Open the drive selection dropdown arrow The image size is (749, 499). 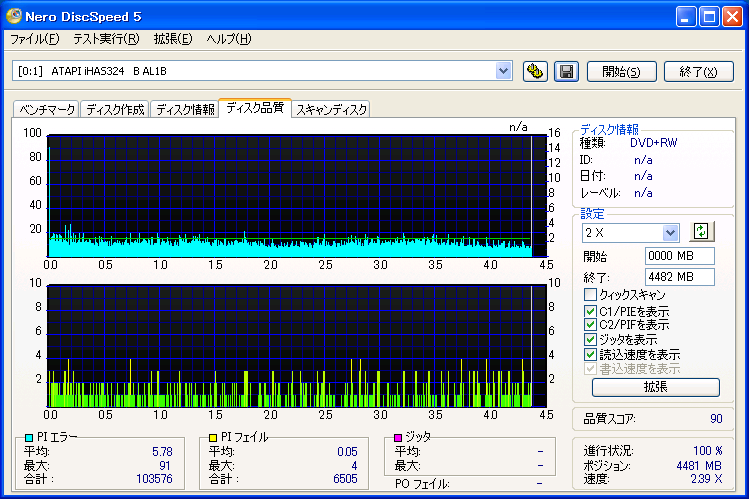pos(503,71)
